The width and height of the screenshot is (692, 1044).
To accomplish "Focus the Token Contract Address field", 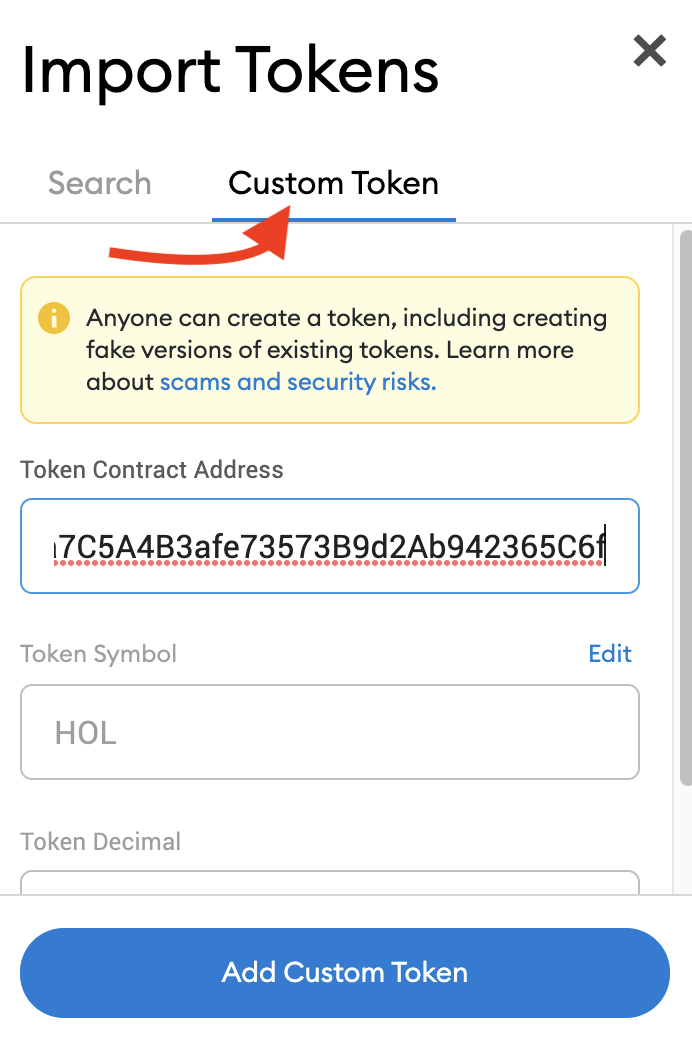I will pyautogui.click(x=330, y=546).
